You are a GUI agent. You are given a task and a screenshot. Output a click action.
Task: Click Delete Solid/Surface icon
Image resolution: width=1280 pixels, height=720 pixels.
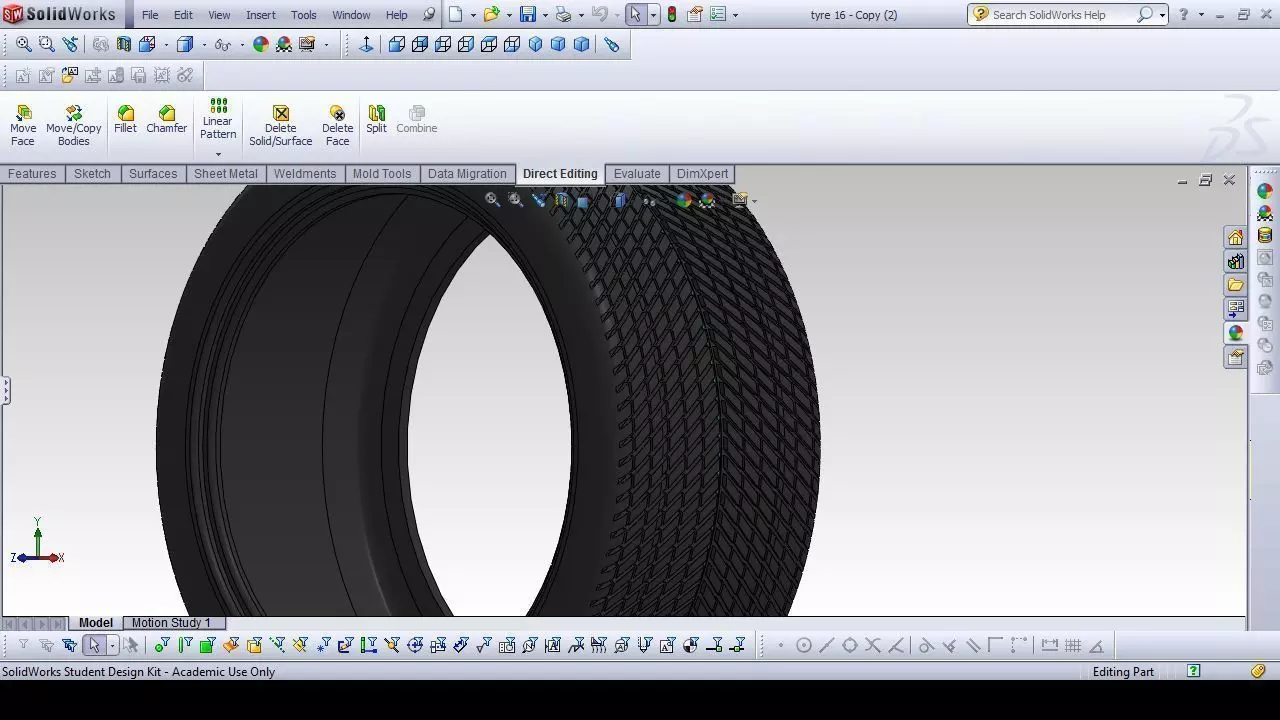[281, 125]
